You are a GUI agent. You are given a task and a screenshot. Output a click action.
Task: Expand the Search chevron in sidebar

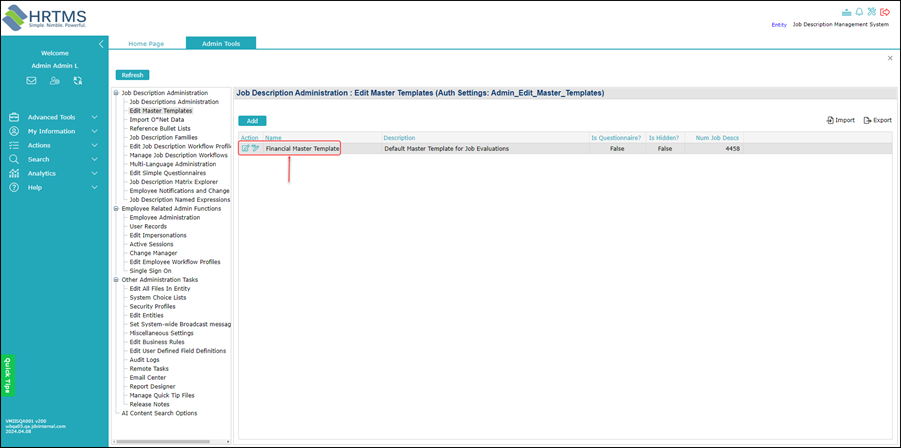(x=95, y=159)
